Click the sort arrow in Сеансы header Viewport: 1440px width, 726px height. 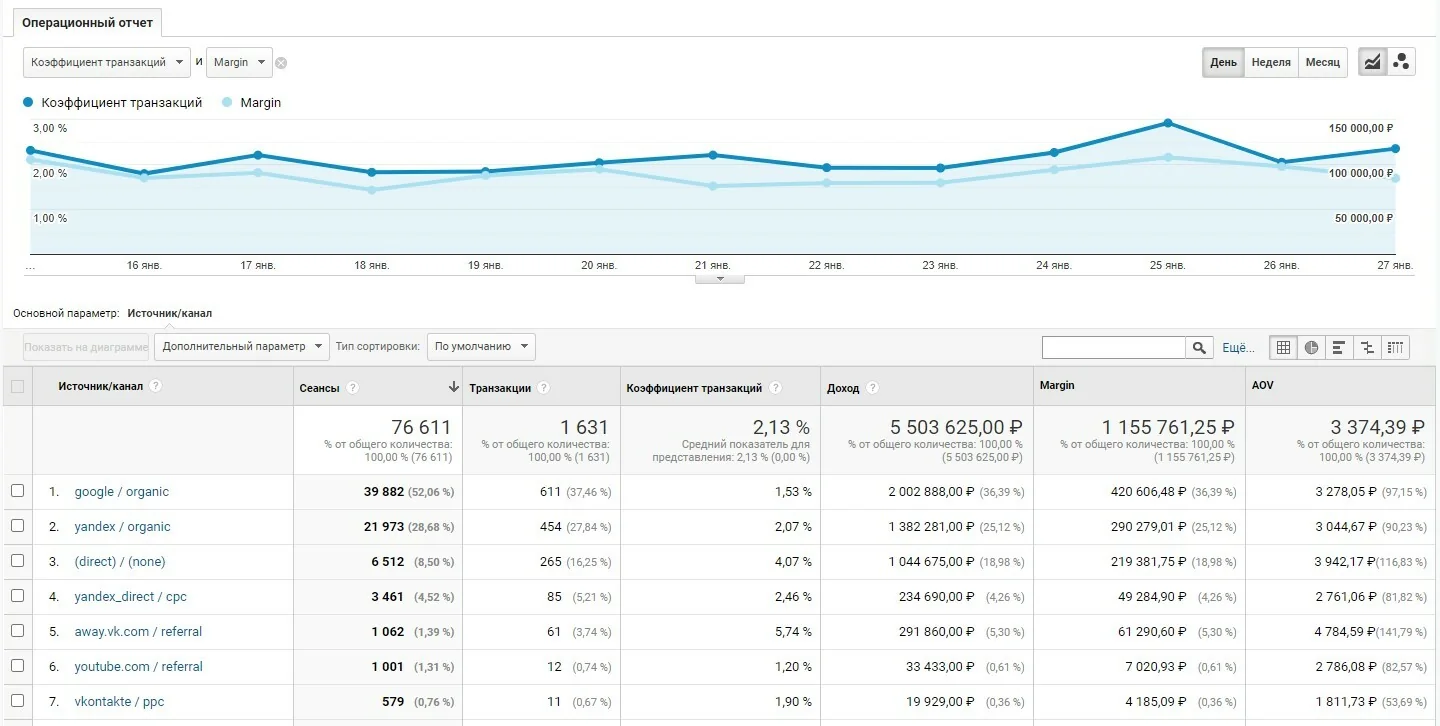coord(453,387)
